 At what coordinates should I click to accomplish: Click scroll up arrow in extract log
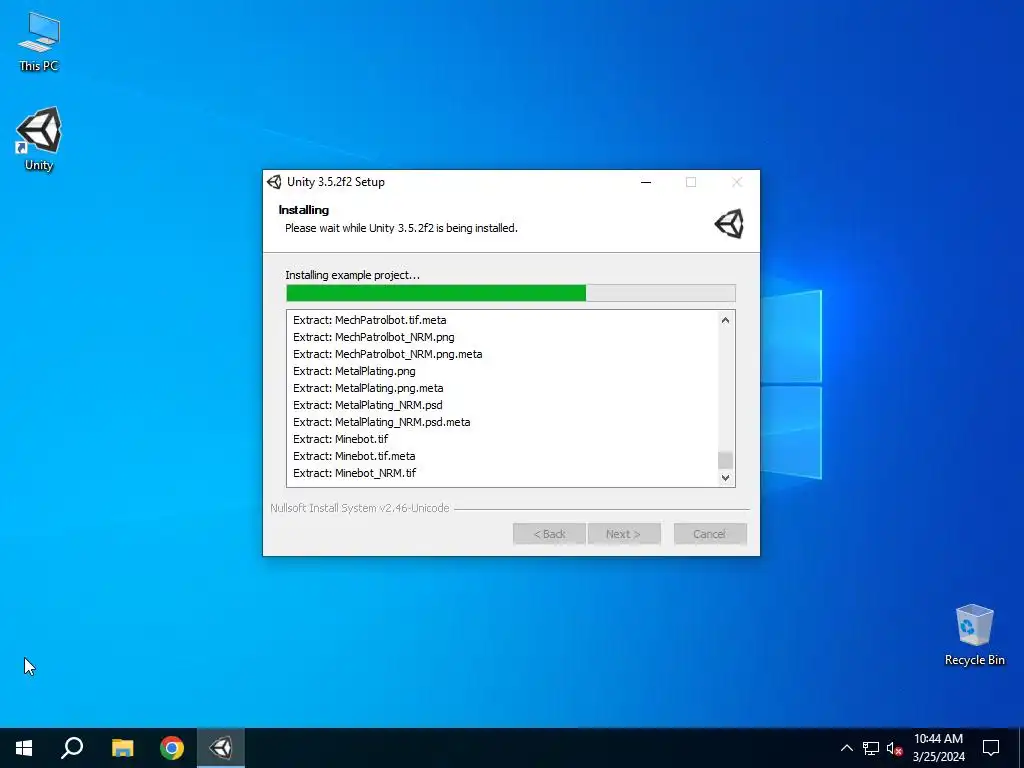coord(725,320)
